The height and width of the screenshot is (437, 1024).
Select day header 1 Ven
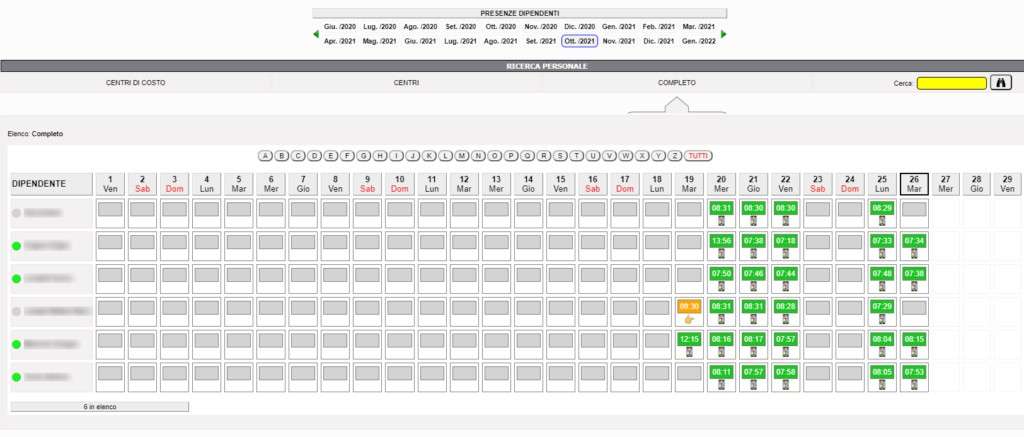tap(110, 184)
